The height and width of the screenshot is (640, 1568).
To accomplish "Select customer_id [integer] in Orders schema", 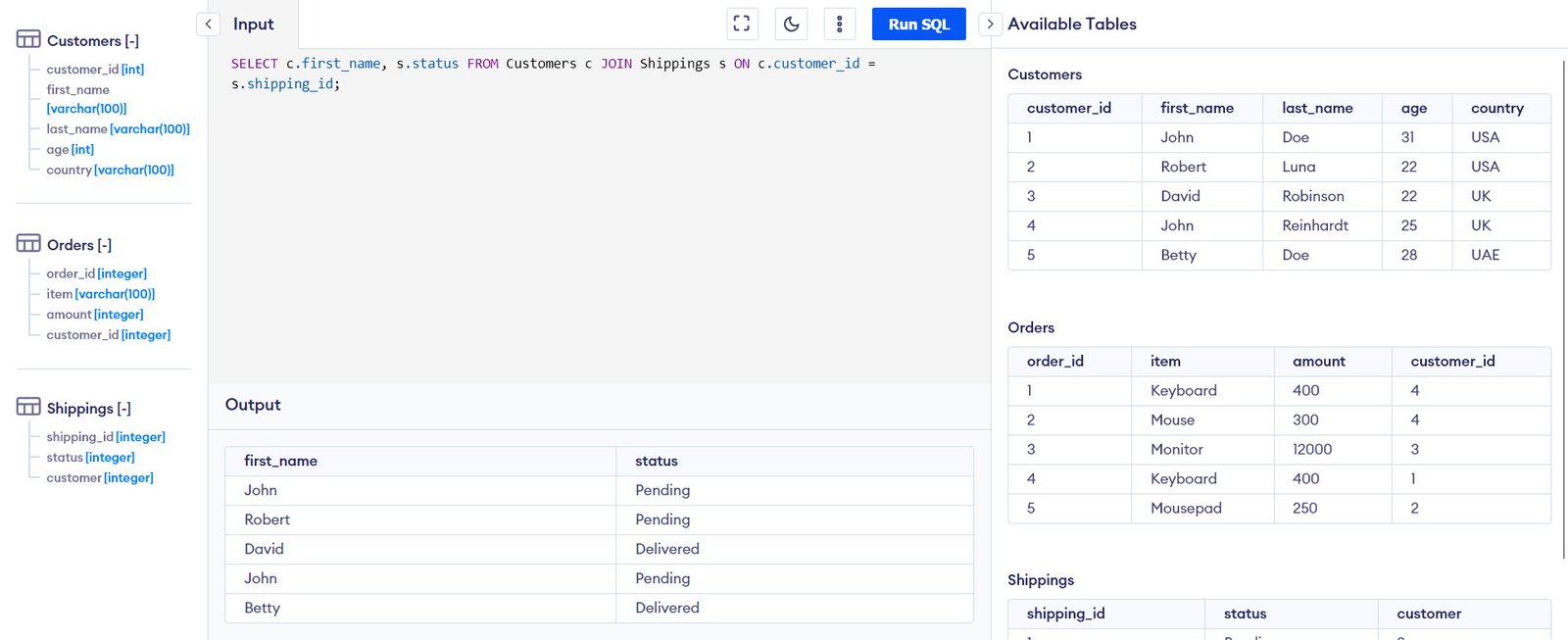I will (108, 335).
